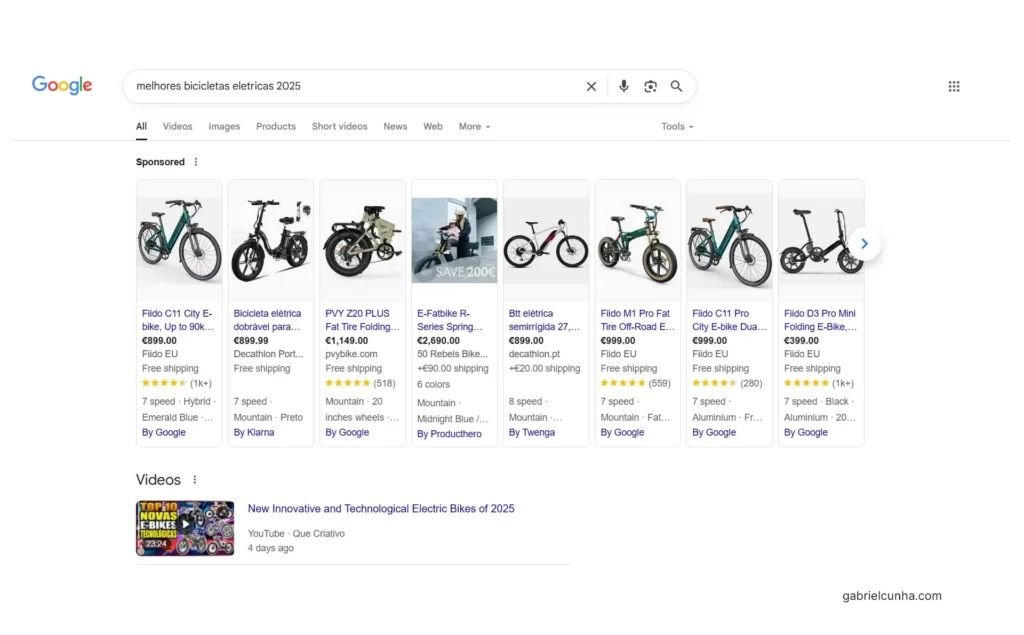This screenshot has width=1024, height=635.
Task: Open the E-Fatbike R-Series Spring listing
Action: [450, 320]
